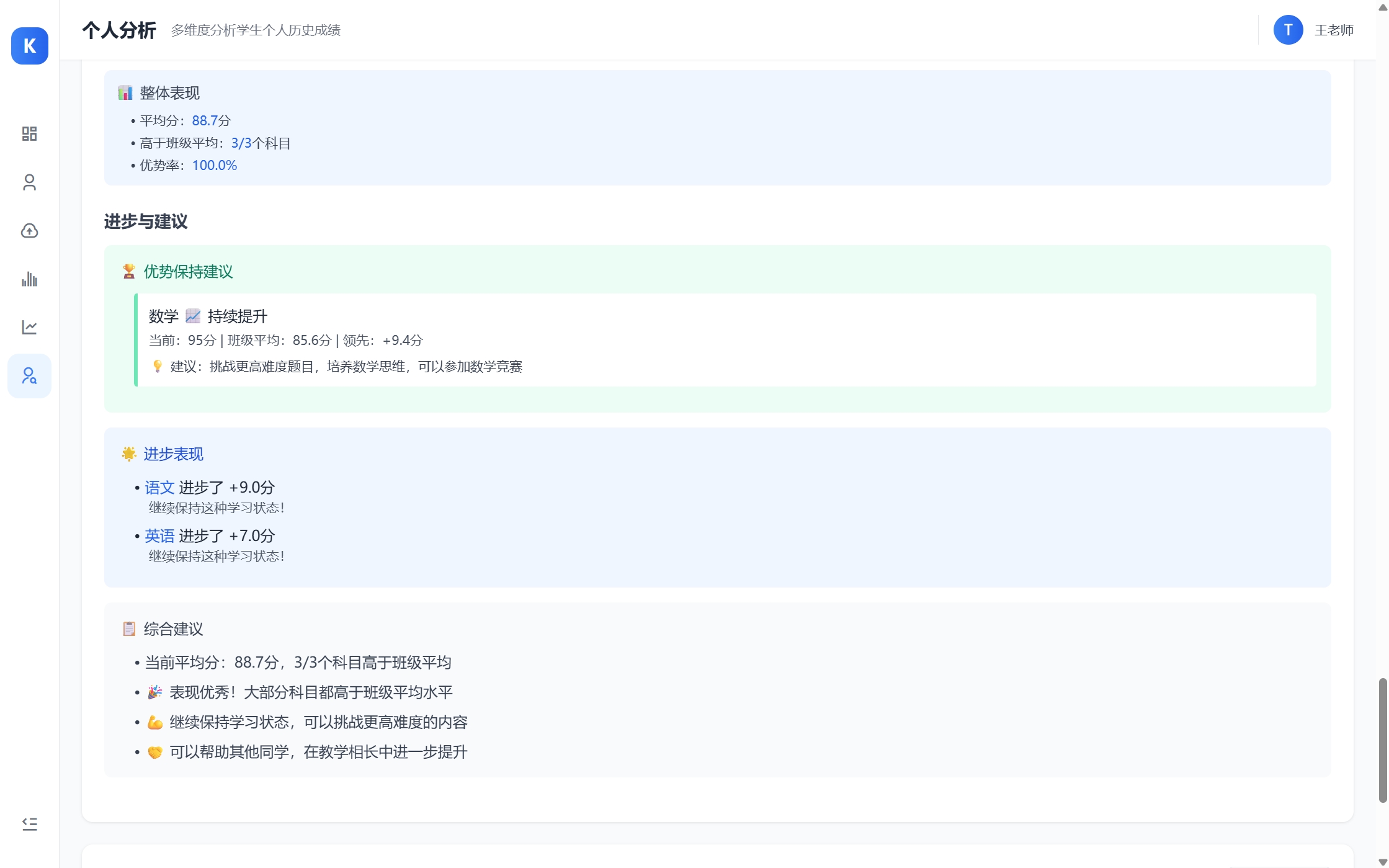Select the bar chart statistics icon
Viewport: 1389px width, 868px height.
[29, 279]
